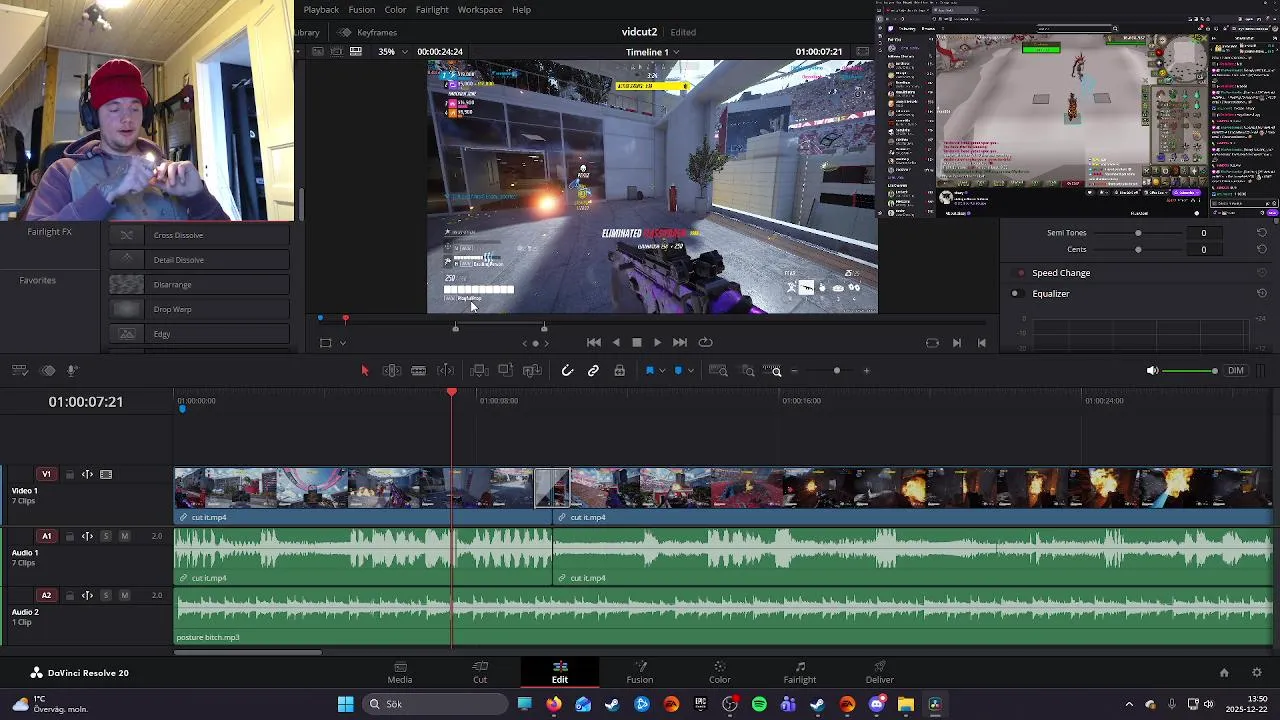Click the voiceover microphone icon in timeline toolbar

pos(72,371)
